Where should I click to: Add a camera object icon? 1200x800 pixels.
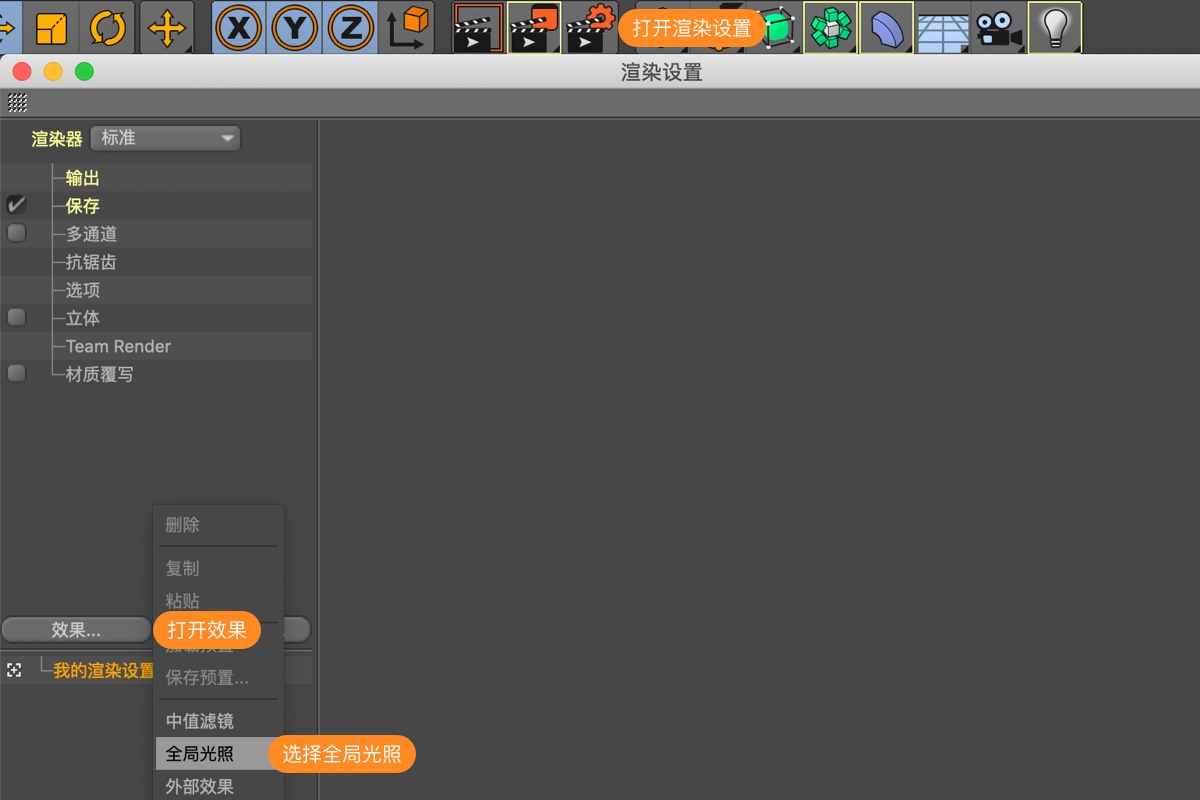[999, 27]
